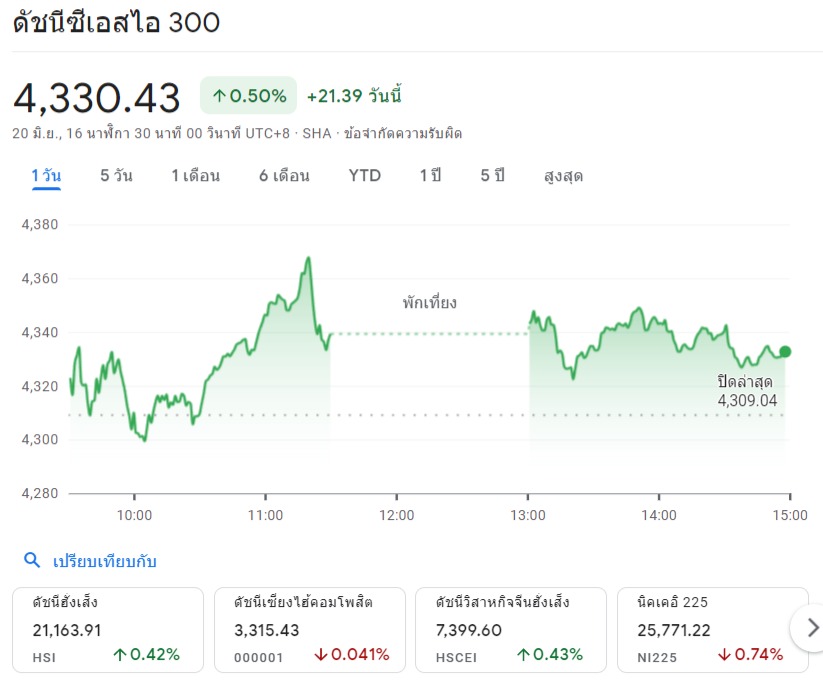Switch to the 5 วัน tab
The height and width of the screenshot is (680, 823).
pos(116,176)
